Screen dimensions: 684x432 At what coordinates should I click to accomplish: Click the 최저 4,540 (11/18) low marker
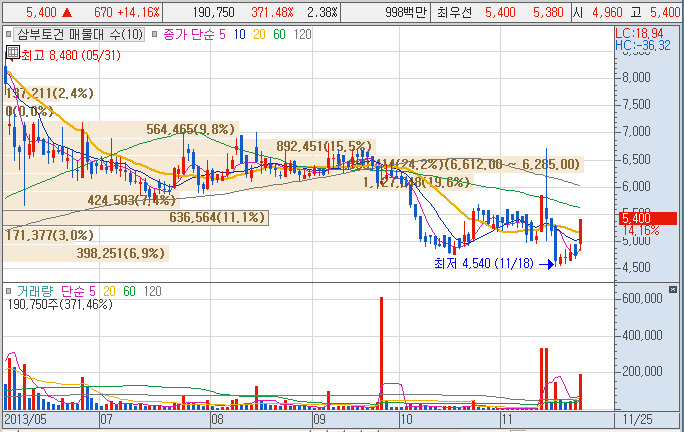484,263
